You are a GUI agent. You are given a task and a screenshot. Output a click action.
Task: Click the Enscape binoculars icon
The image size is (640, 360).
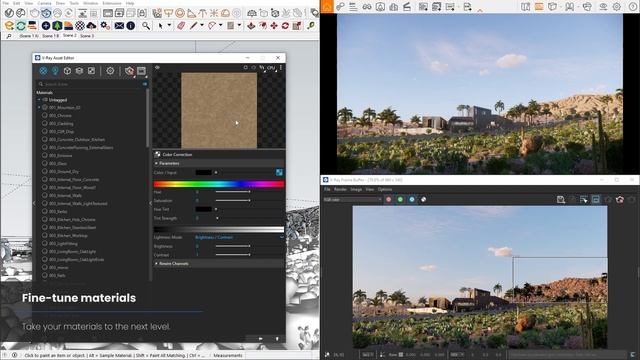[367, 7]
